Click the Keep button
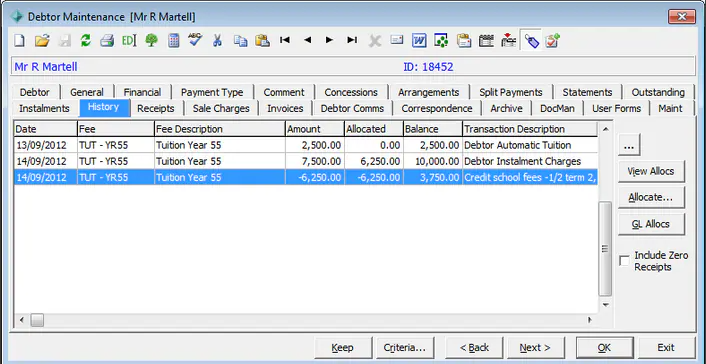The height and width of the screenshot is (364, 706). click(x=343, y=348)
